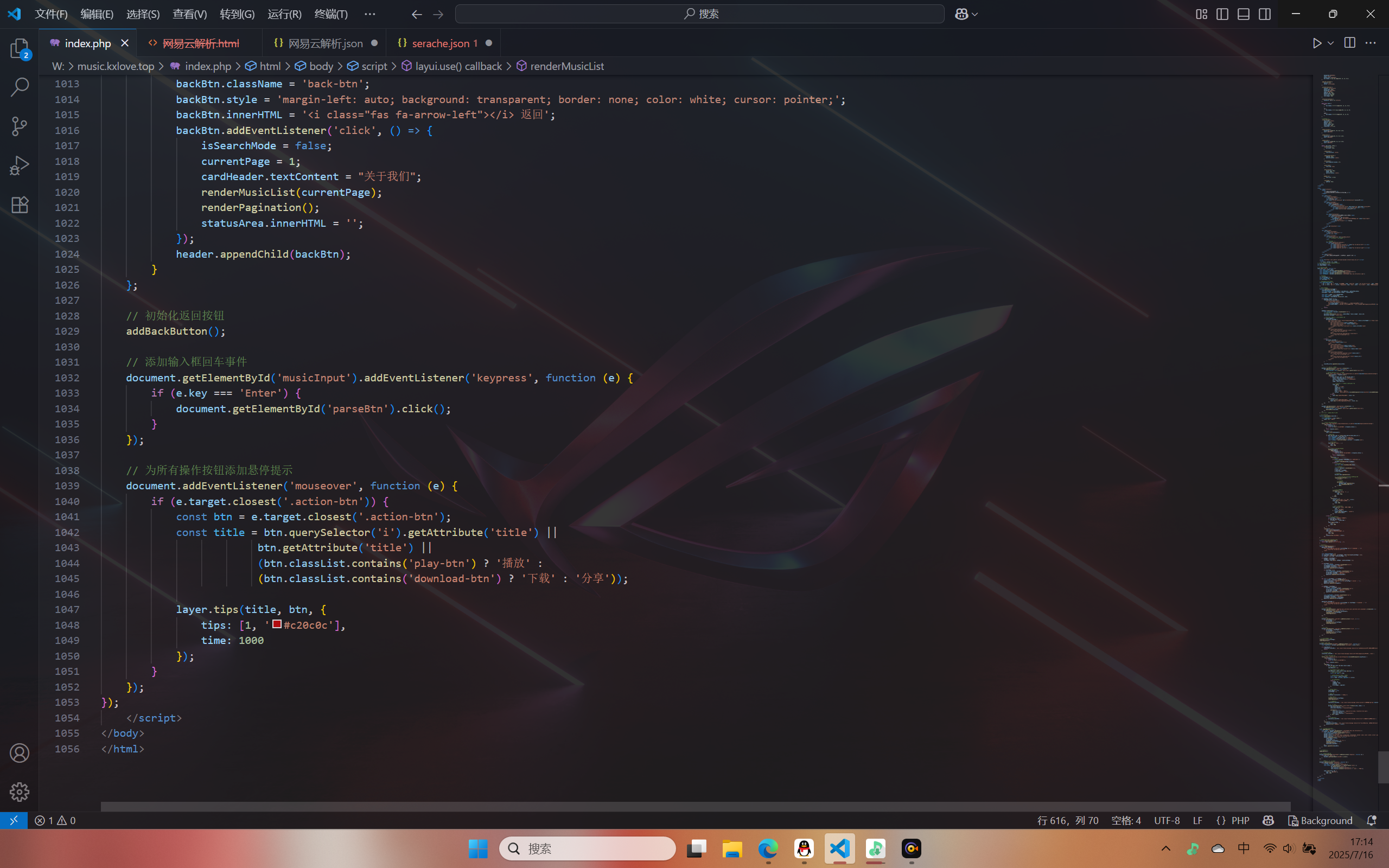The image size is (1389, 868).
Task: Click the #c20c0c color swatch
Action: click(277, 624)
